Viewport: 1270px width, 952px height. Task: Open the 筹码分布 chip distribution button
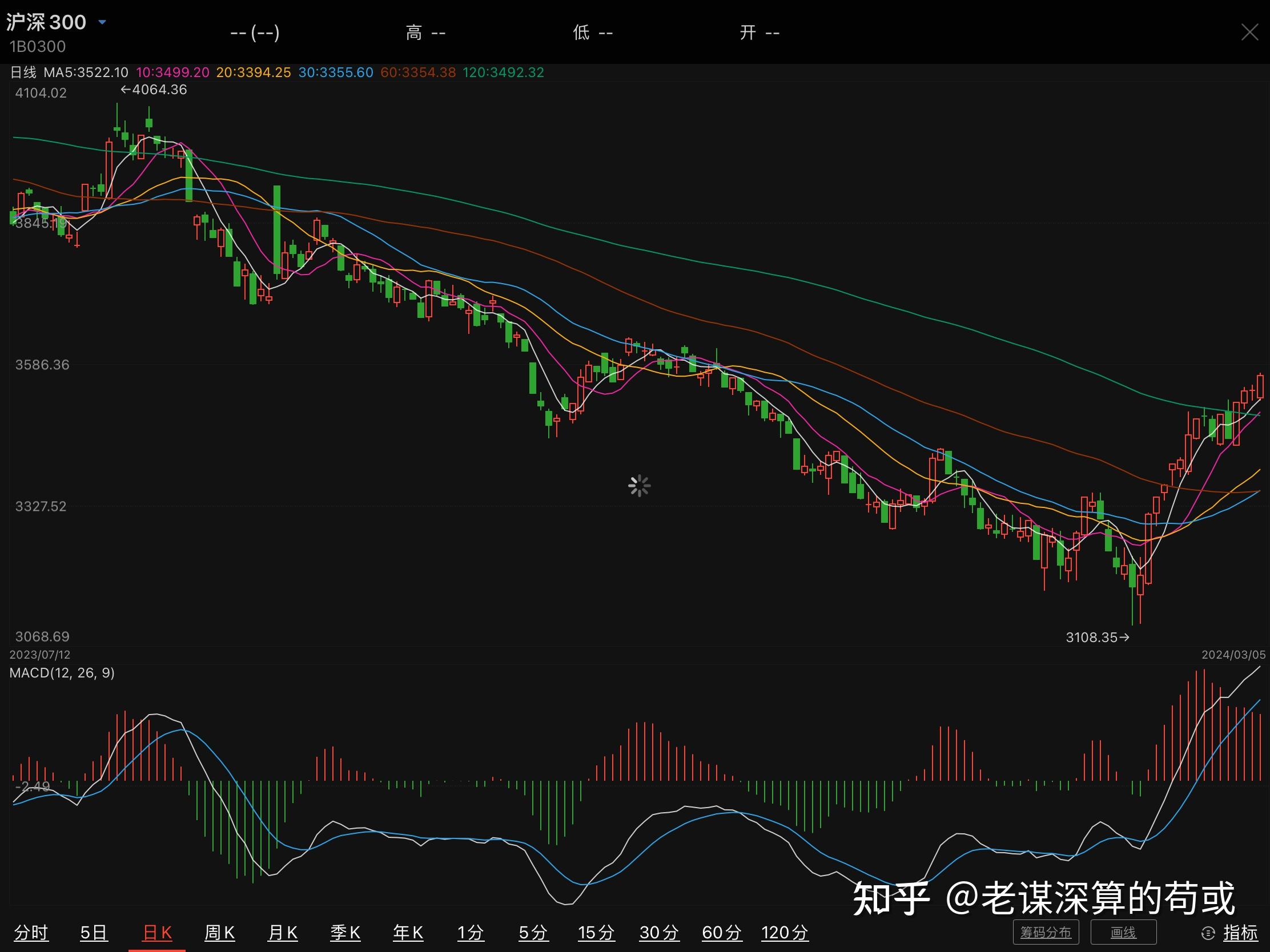point(1046,933)
